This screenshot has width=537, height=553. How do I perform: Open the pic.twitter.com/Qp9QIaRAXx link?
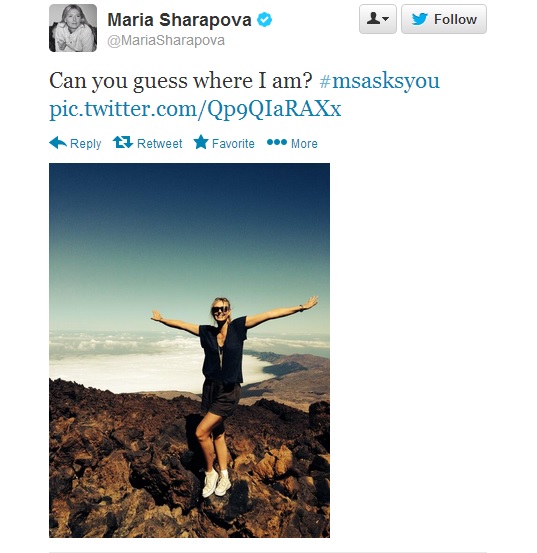[195, 109]
